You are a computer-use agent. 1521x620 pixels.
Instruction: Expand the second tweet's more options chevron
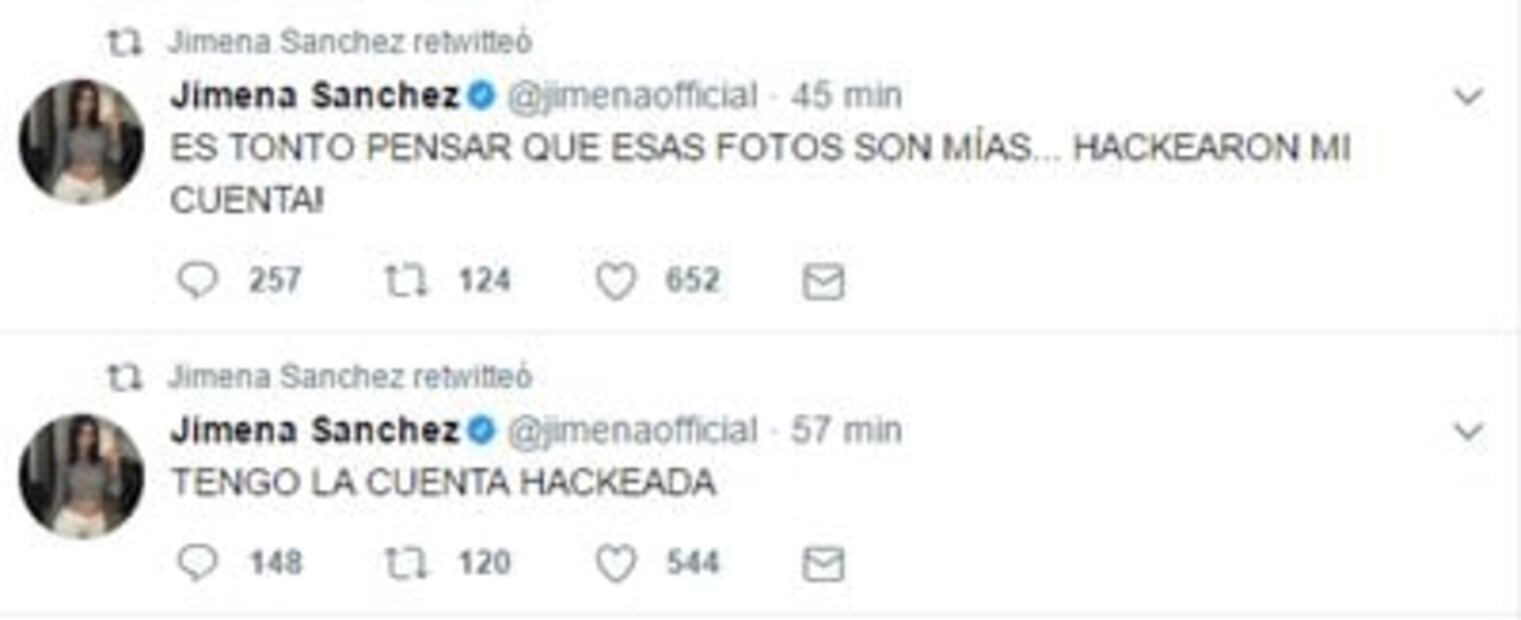pyautogui.click(x=1467, y=432)
